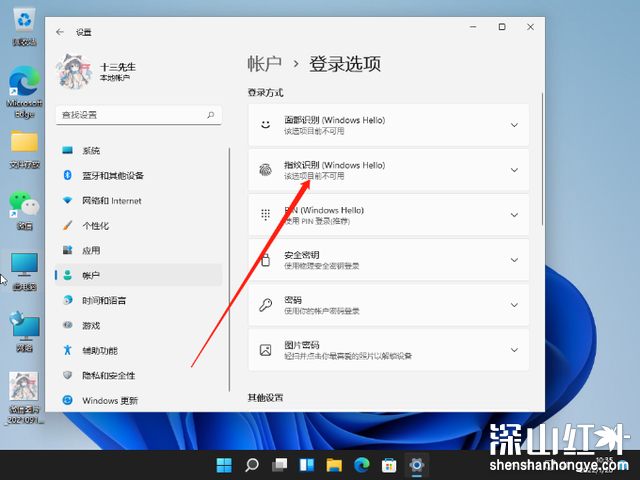Click the fingerprint icon
Screen dimensions: 640x480
[266, 170]
